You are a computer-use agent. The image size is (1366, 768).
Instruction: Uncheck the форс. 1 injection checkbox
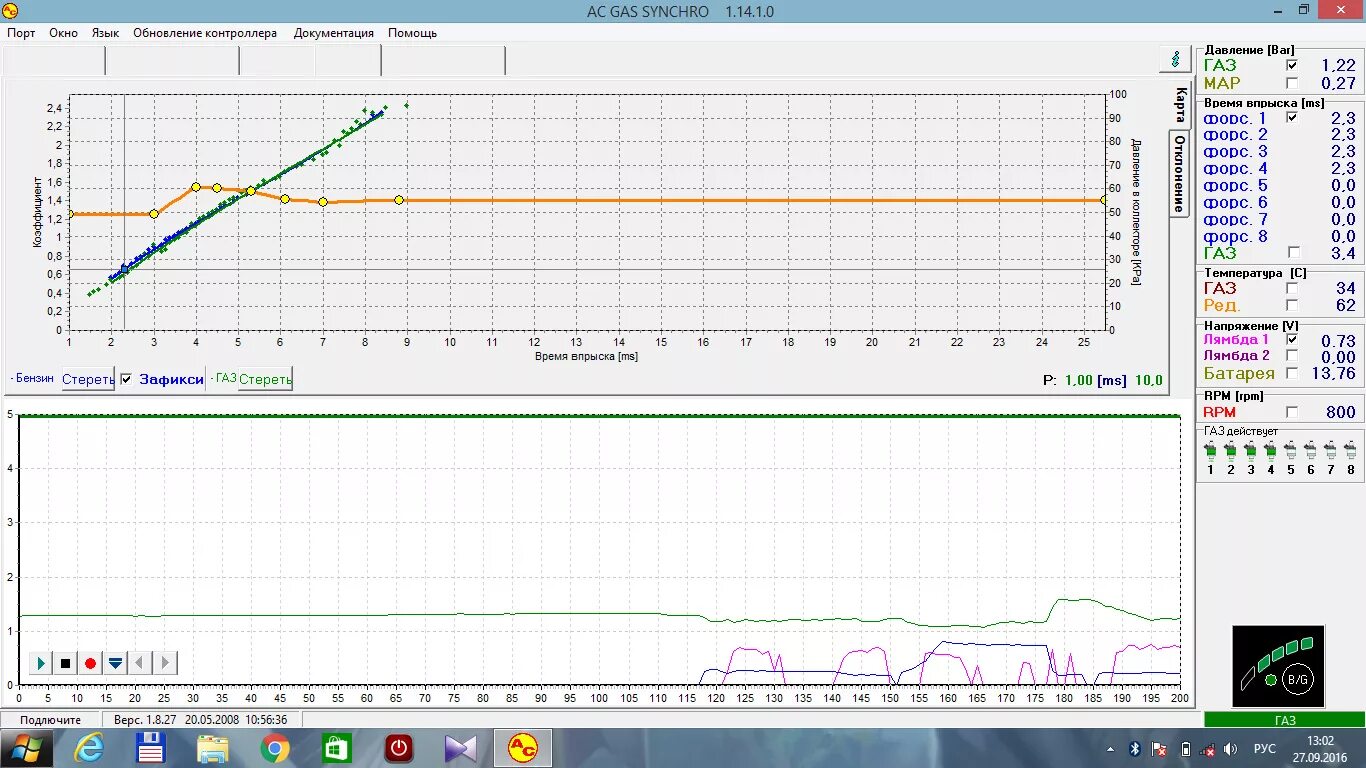1292,118
